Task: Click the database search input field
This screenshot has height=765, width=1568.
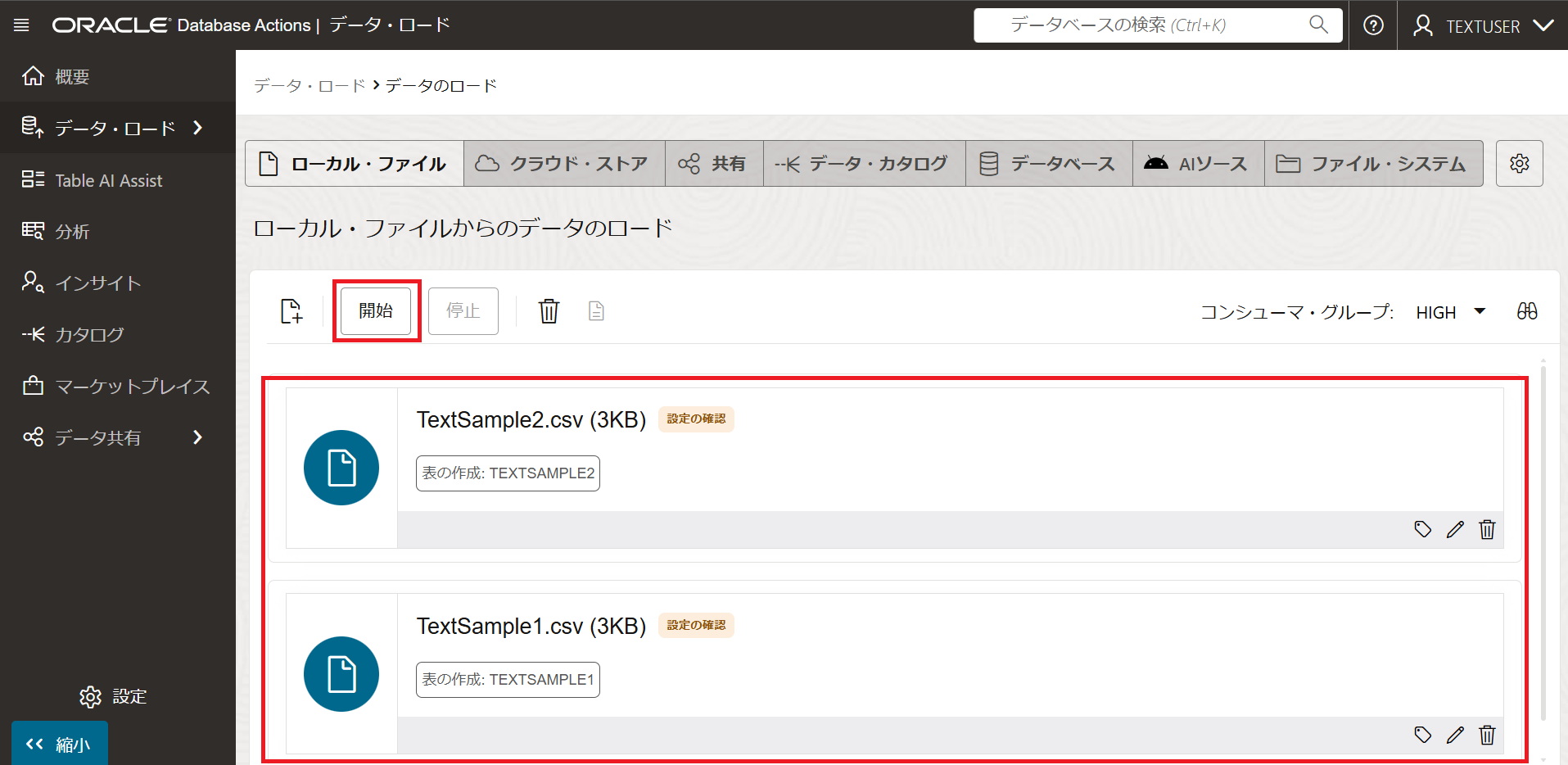Action: [1146, 25]
